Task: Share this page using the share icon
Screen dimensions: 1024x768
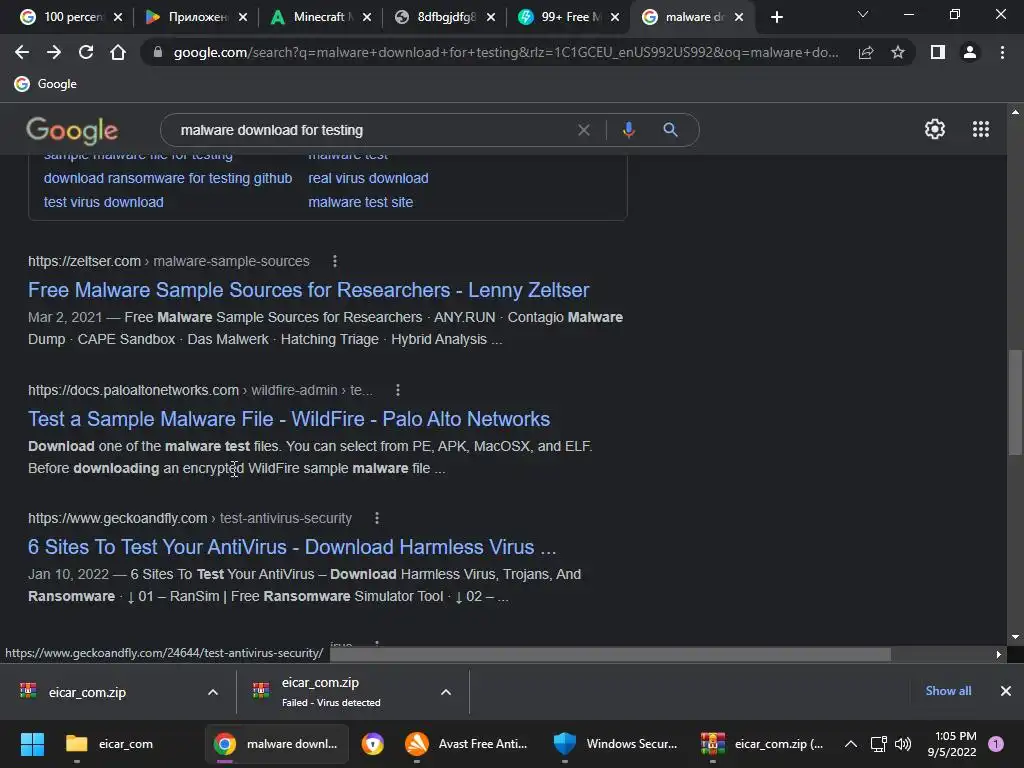Action: click(x=866, y=52)
